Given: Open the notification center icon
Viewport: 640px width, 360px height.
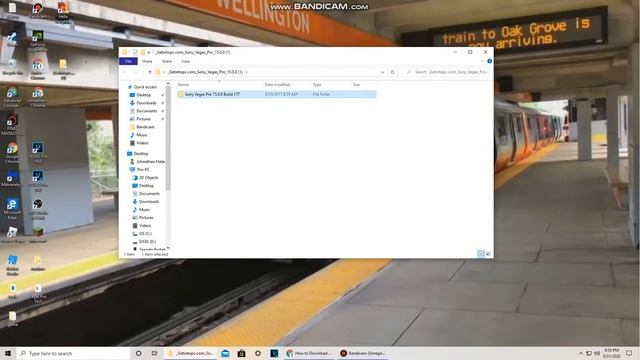Looking at the screenshot, I should [629, 353].
